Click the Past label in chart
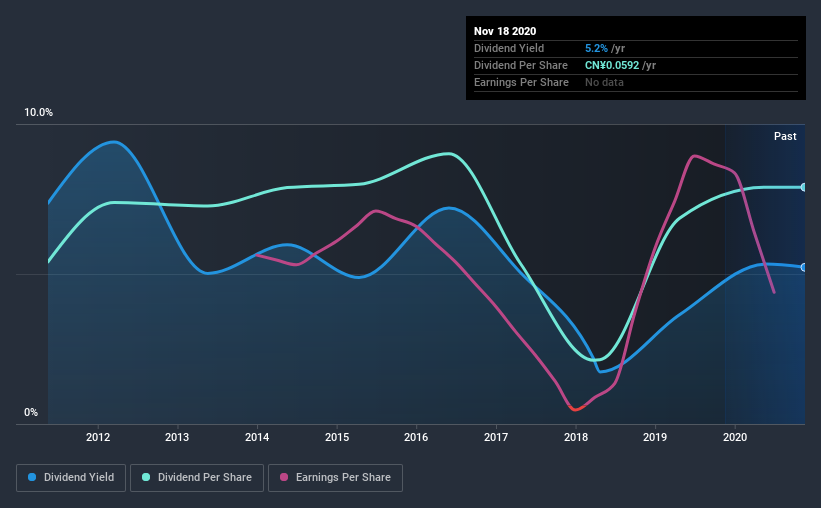 click(x=785, y=136)
